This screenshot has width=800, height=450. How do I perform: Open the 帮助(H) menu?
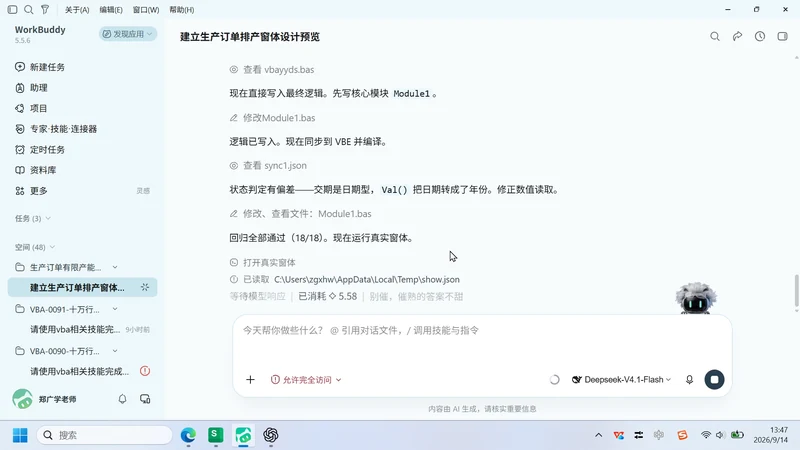pyautogui.click(x=182, y=10)
